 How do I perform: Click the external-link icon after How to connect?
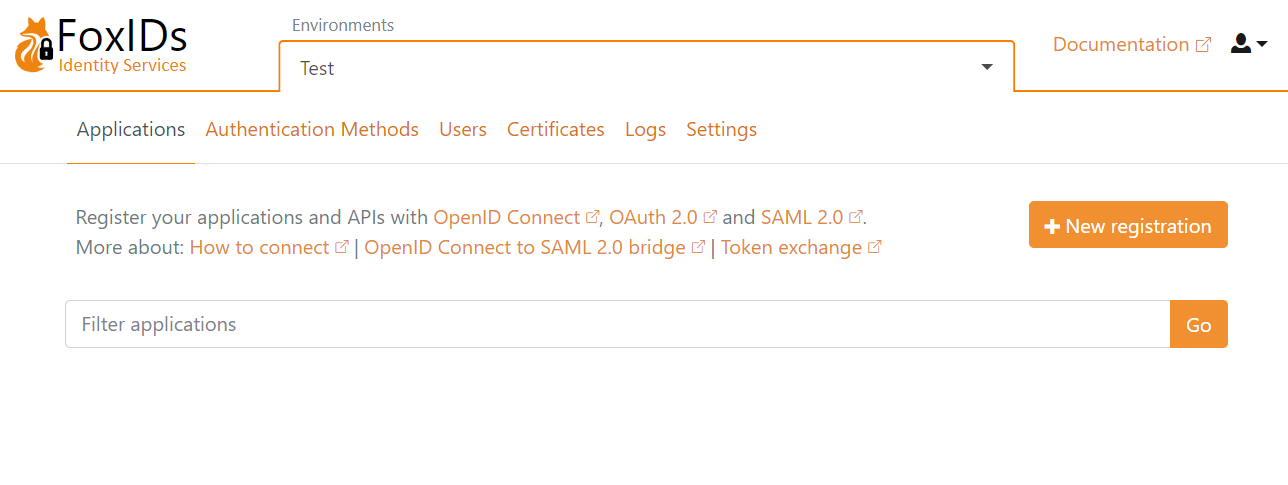tap(342, 247)
